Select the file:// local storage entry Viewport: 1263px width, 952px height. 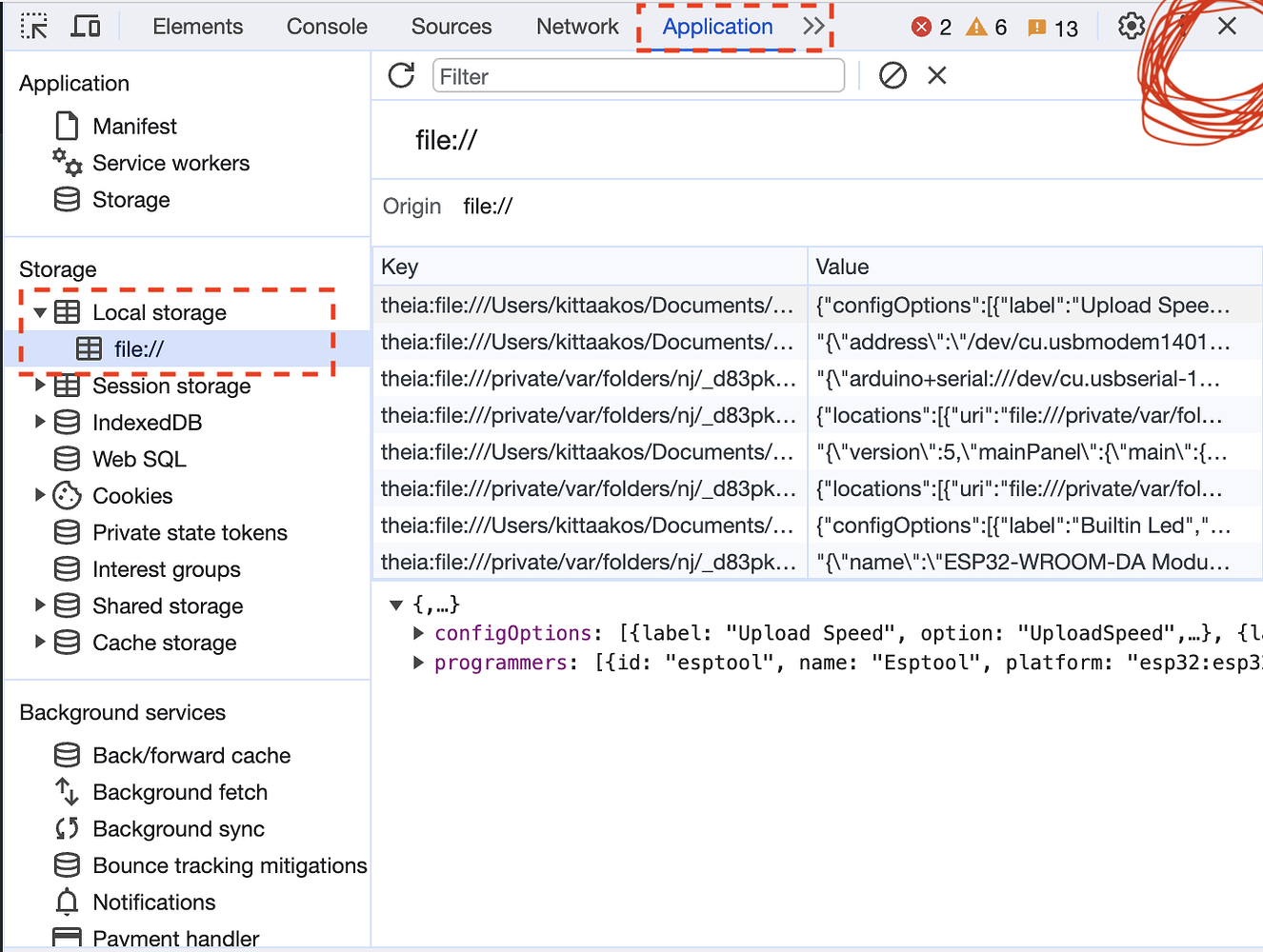tap(139, 348)
